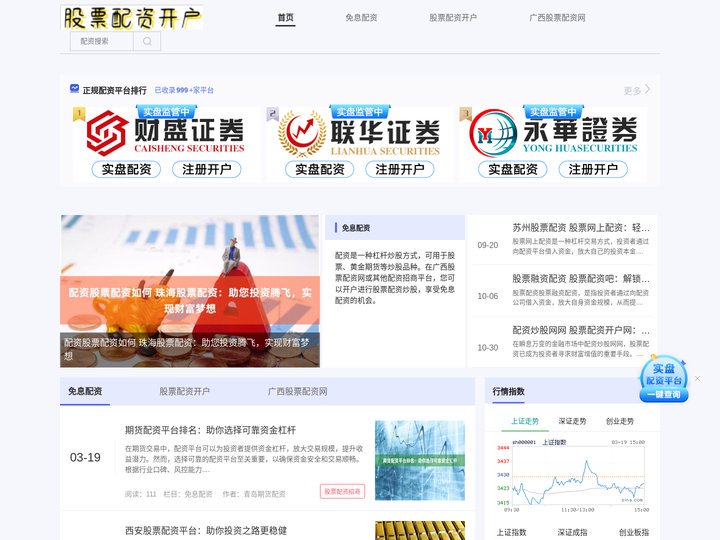This screenshot has width=720, height=540.
Task: Open article 期货配资平台排名 title
Action: tap(210, 430)
